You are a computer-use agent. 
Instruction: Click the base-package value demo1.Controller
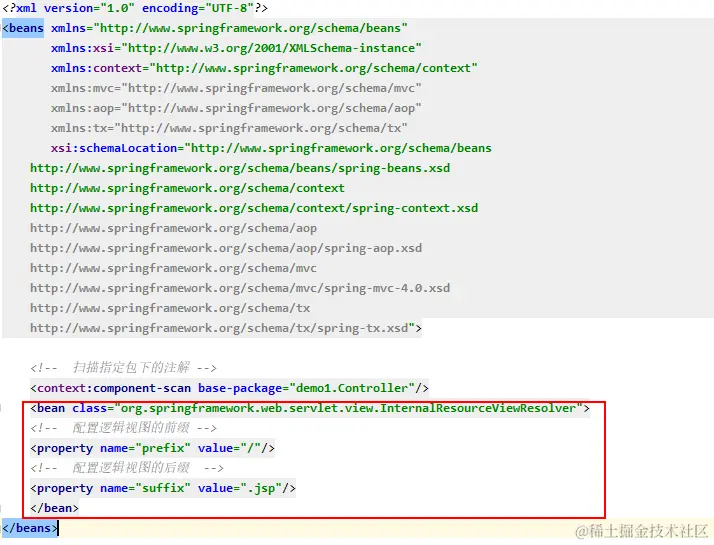[x=352, y=388]
